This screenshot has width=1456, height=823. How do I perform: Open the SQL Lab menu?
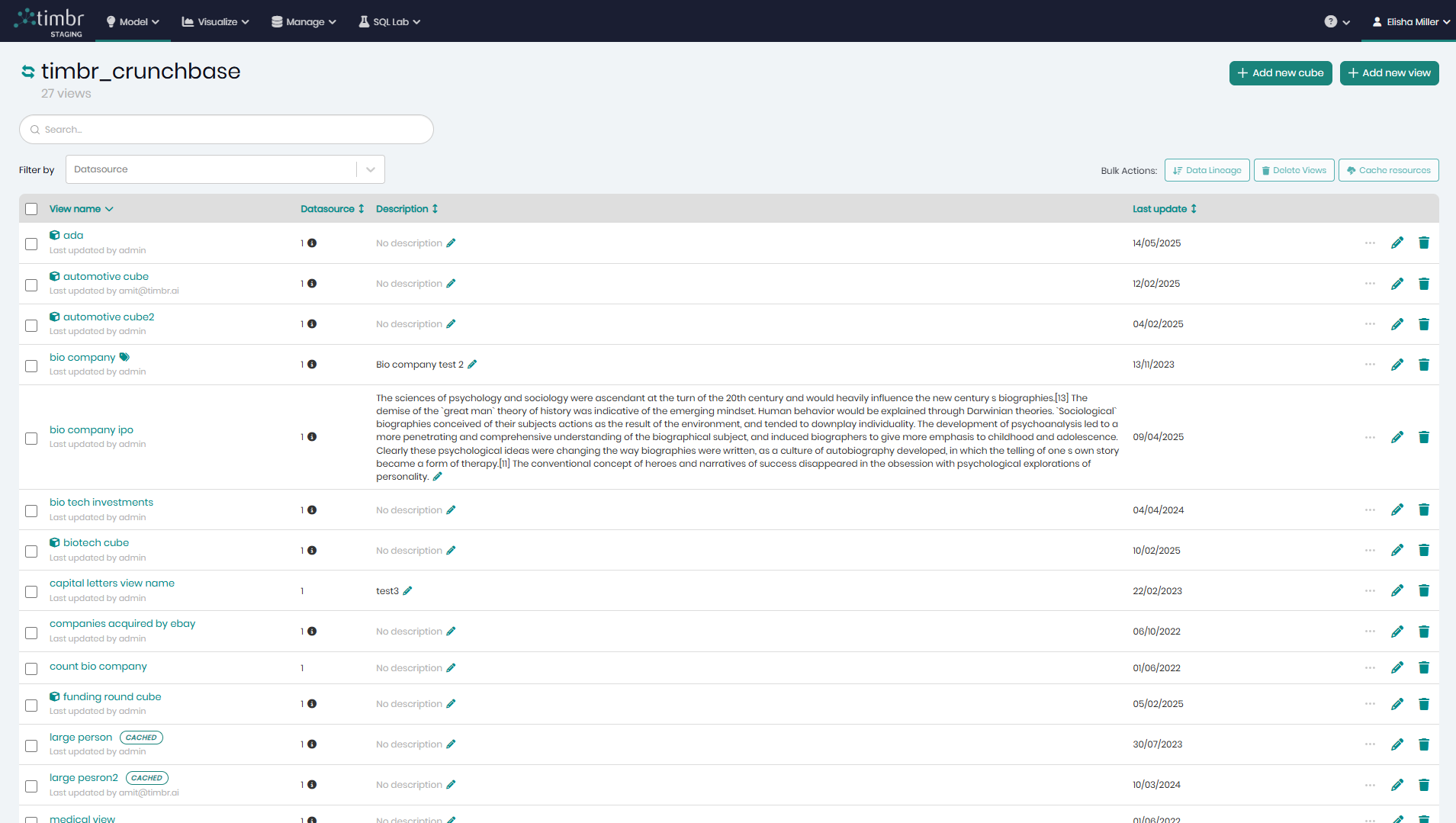tap(389, 21)
